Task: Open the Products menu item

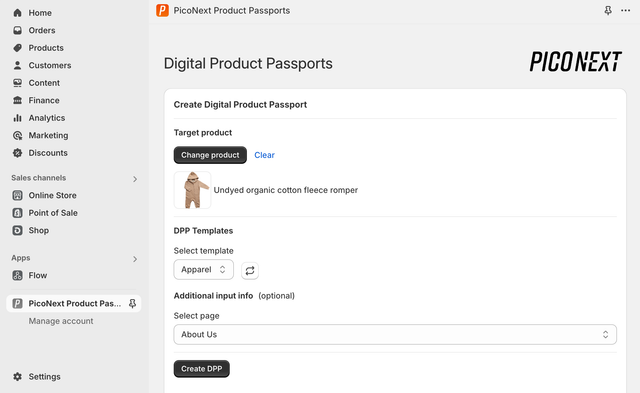Action: 46,48
